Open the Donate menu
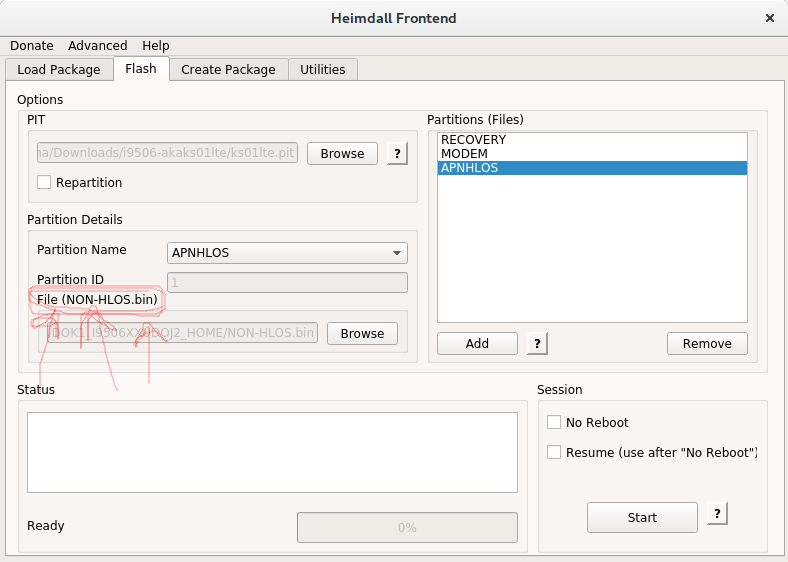788x562 pixels. tap(32, 46)
